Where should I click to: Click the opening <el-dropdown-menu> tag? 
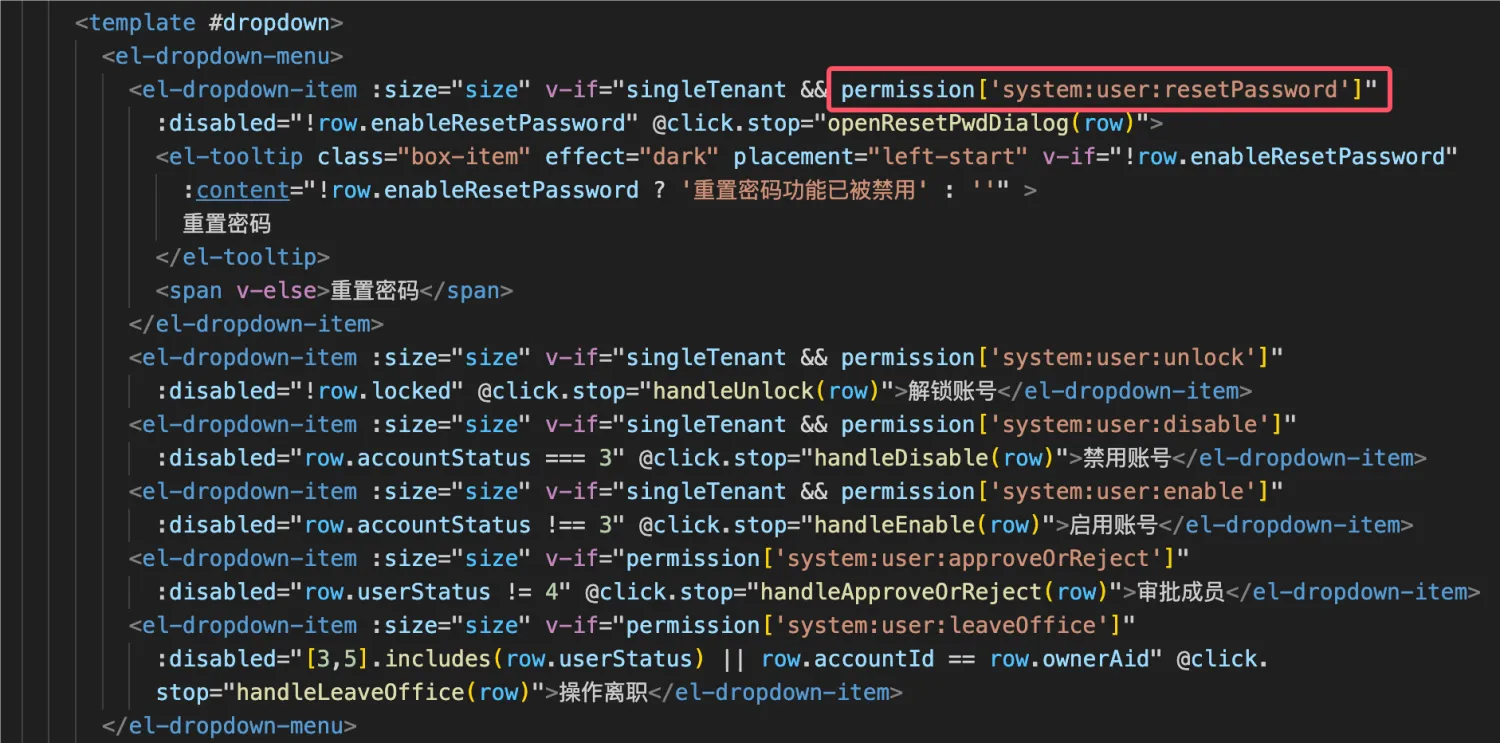pyautogui.click(x=223, y=56)
